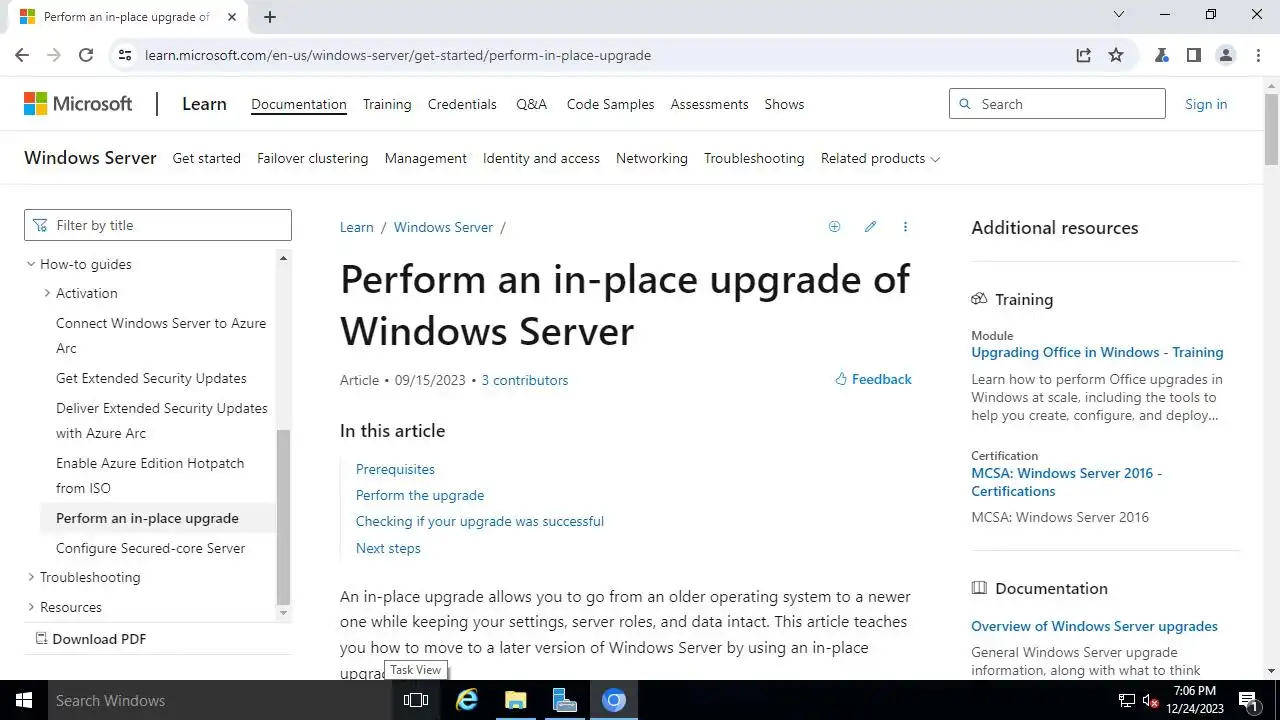Collapse the How-to guides tree node
This screenshot has height=720, width=1280.
pyautogui.click(x=30, y=264)
